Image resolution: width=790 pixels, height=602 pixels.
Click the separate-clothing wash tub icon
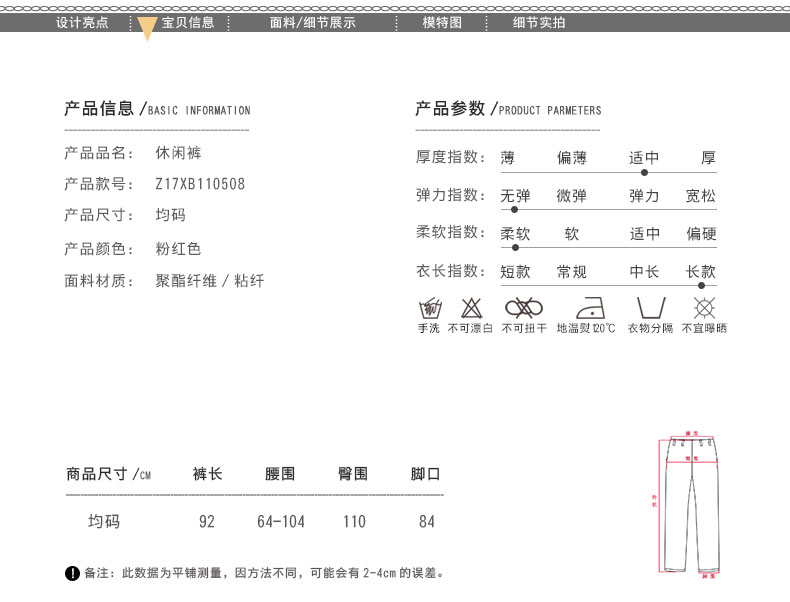[651, 307]
